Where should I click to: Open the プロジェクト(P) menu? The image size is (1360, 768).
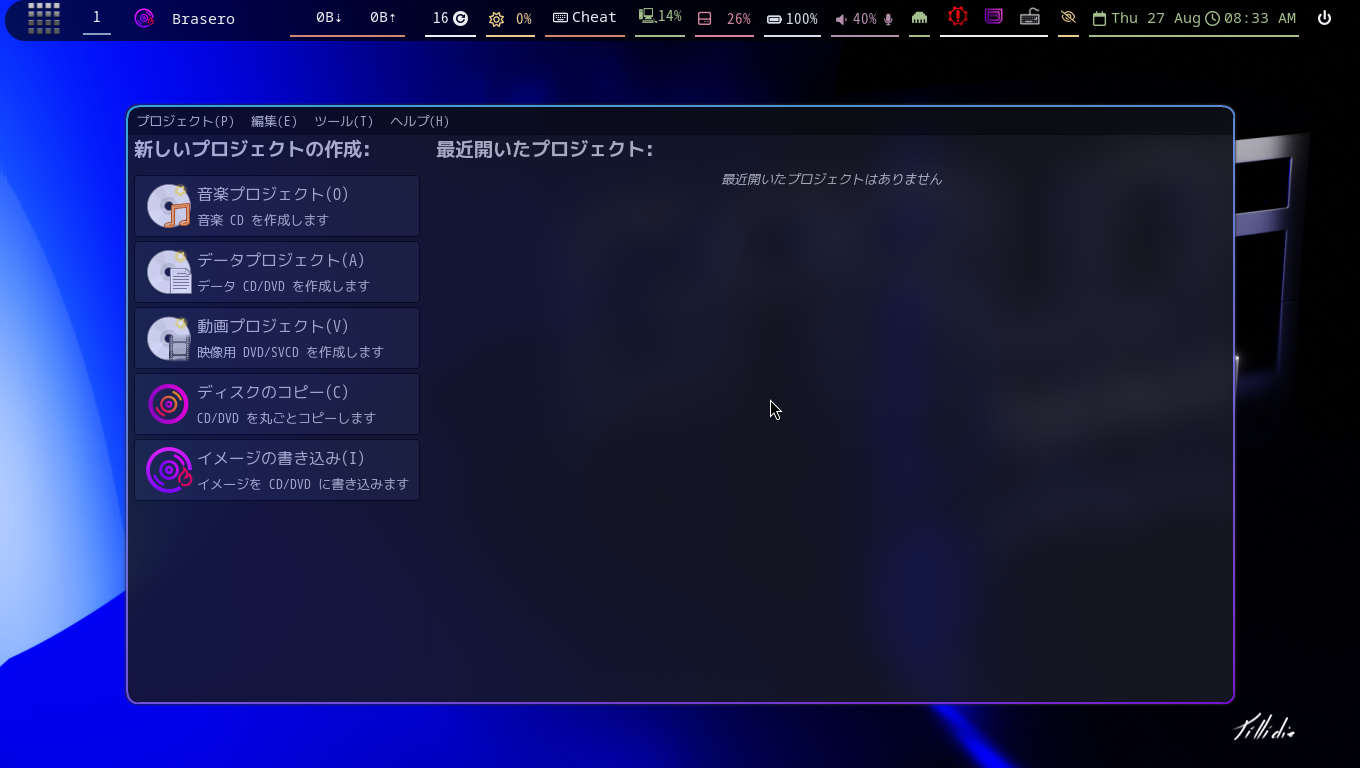point(185,121)
